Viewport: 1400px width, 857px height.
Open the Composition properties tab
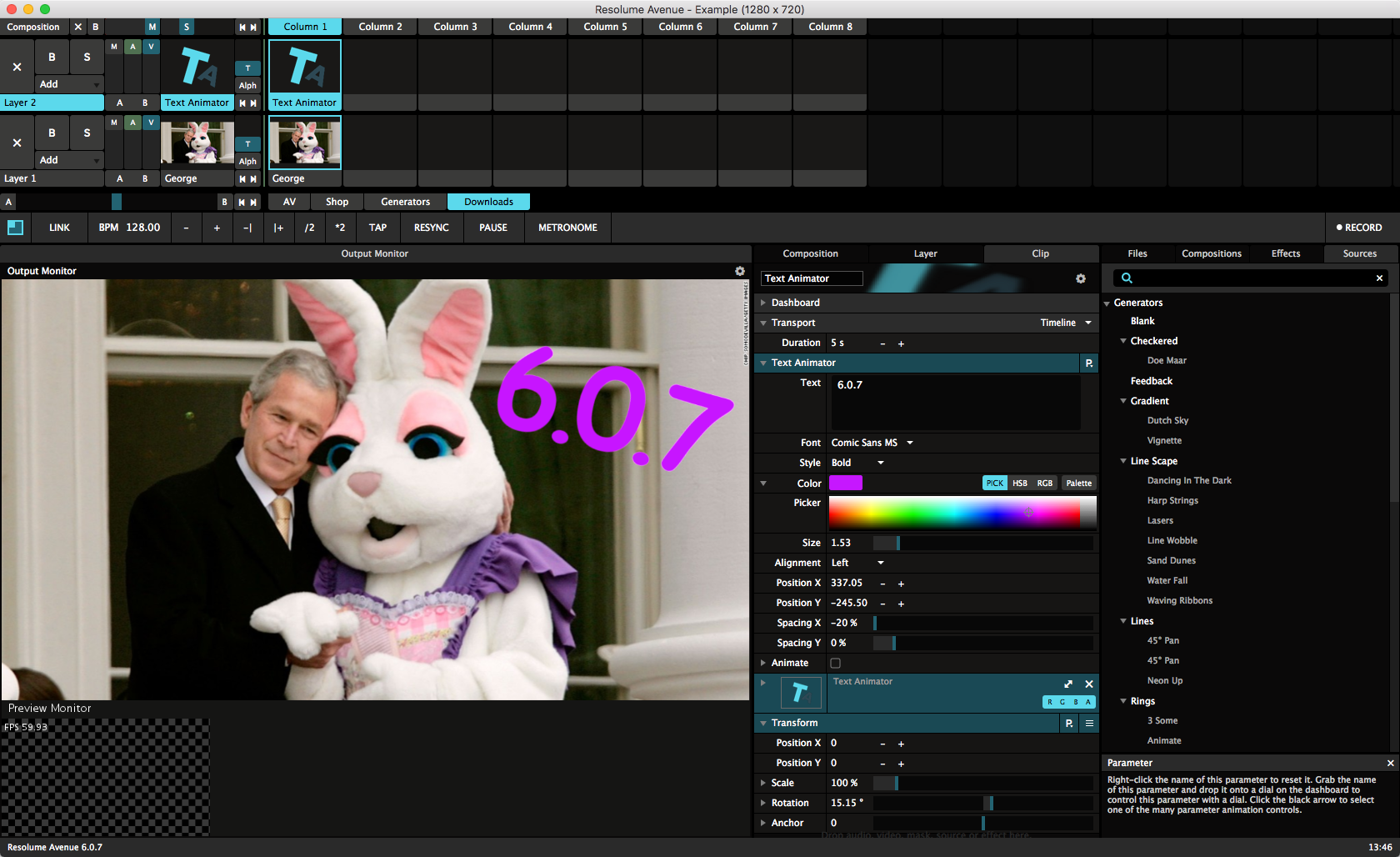[x=810, y=253]
